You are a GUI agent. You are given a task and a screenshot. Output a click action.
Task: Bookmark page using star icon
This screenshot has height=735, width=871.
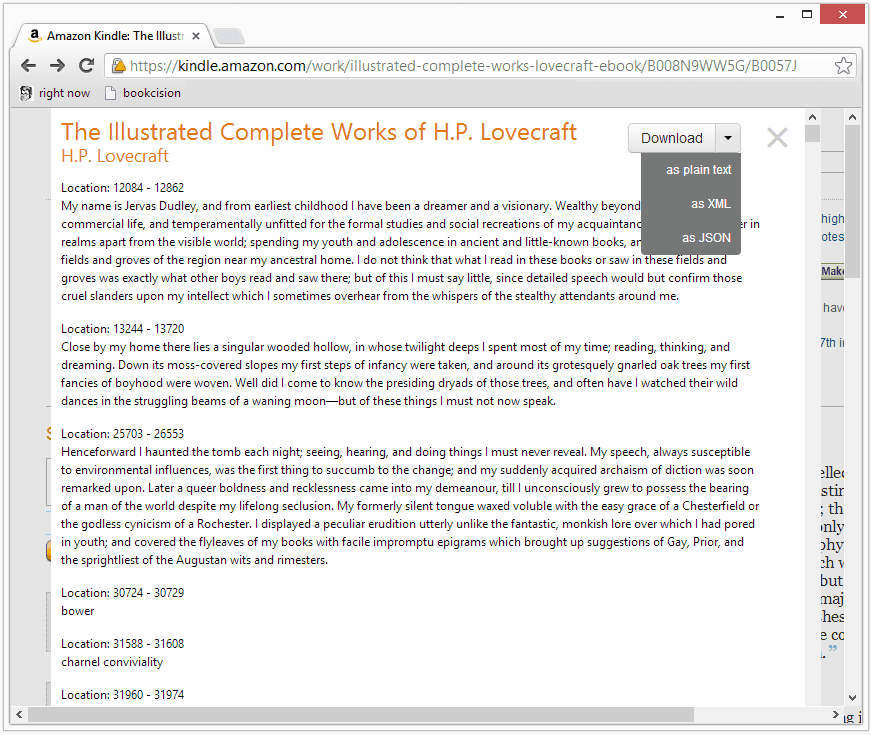click(x=843, y=66)
